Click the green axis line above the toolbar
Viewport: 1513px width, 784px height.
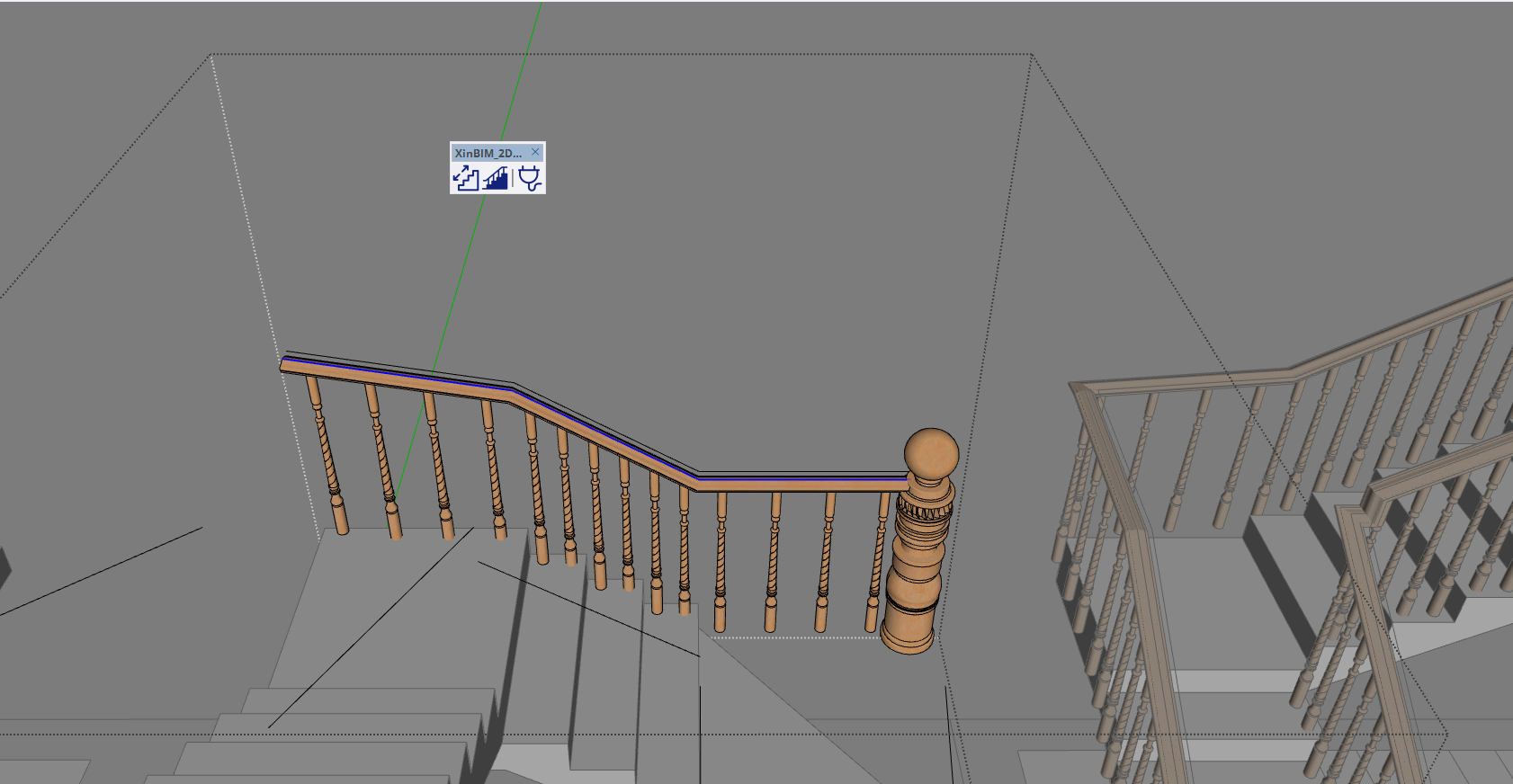[x=522, y=72]
